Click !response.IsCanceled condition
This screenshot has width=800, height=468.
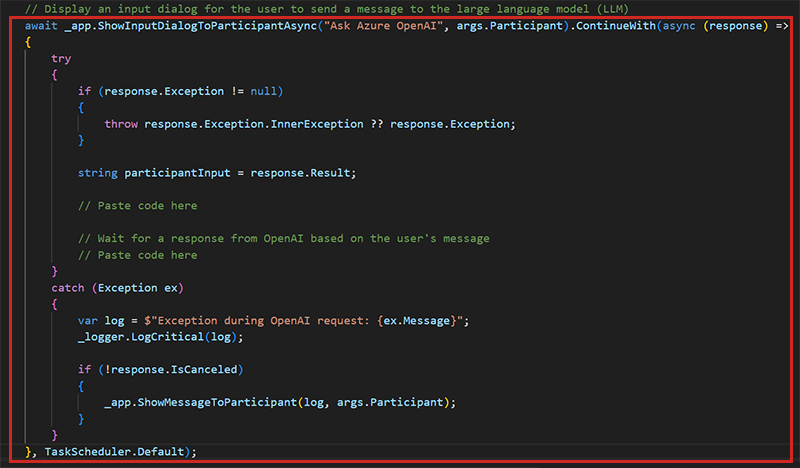171,370
